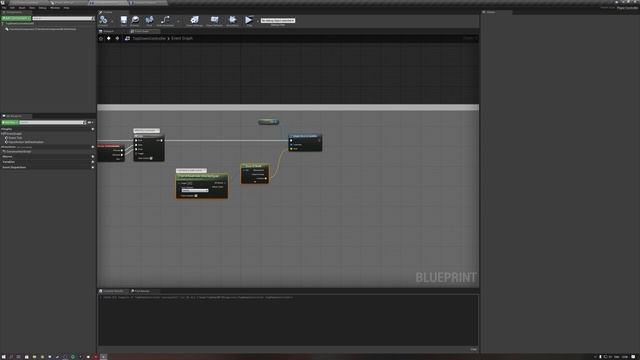
Task: Click the Unreal Engine logo in the title bar
Action: click(2, 2)
